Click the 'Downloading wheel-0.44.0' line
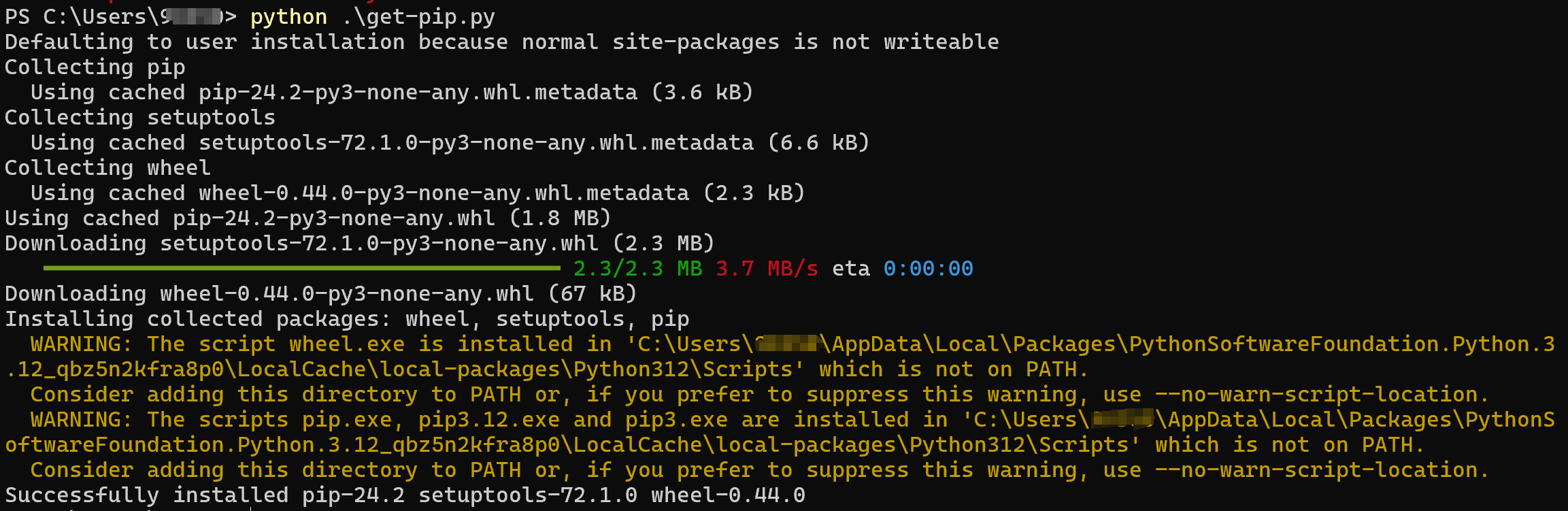The width and height of the screenshot is (1568, 511). pyautogui.click(x=321, y=294)
